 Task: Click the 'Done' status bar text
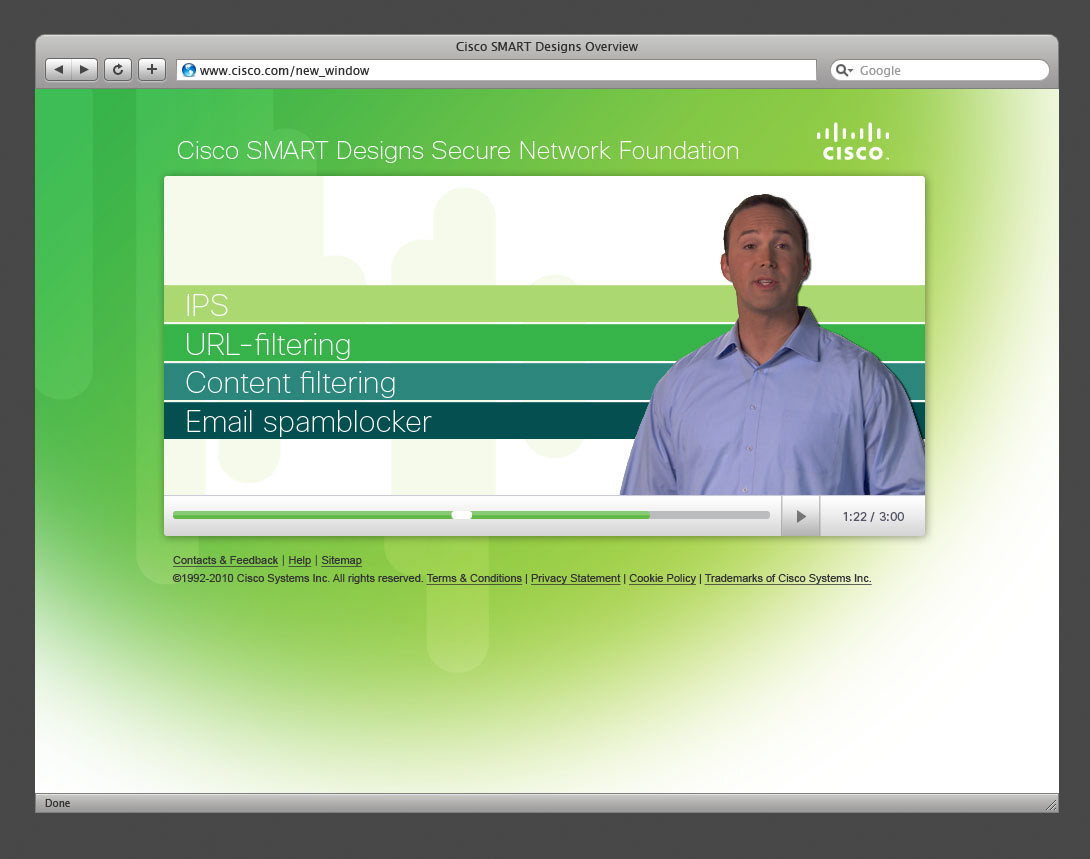point(58,803)
